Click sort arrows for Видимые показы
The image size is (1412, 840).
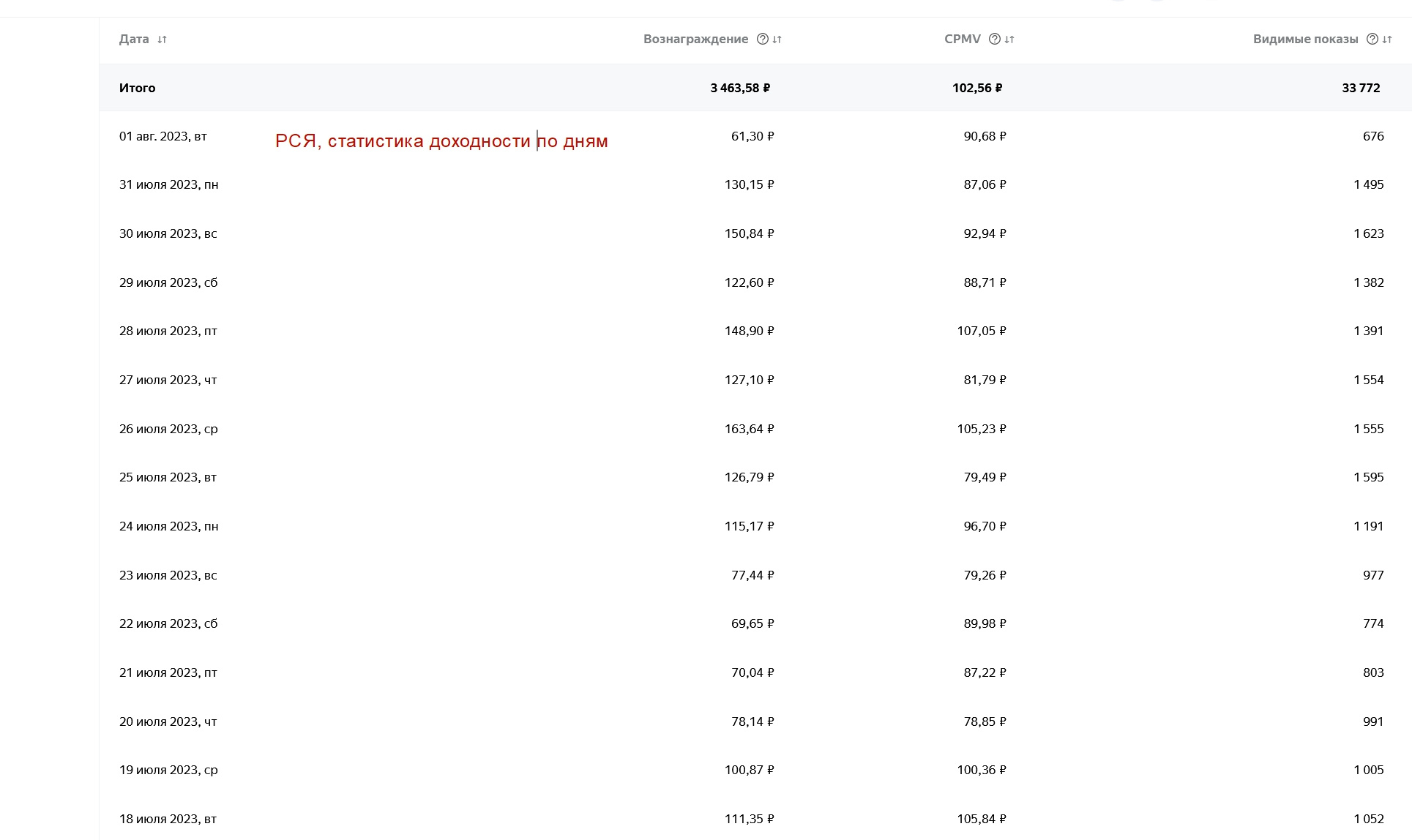(x=1387, y=40)
